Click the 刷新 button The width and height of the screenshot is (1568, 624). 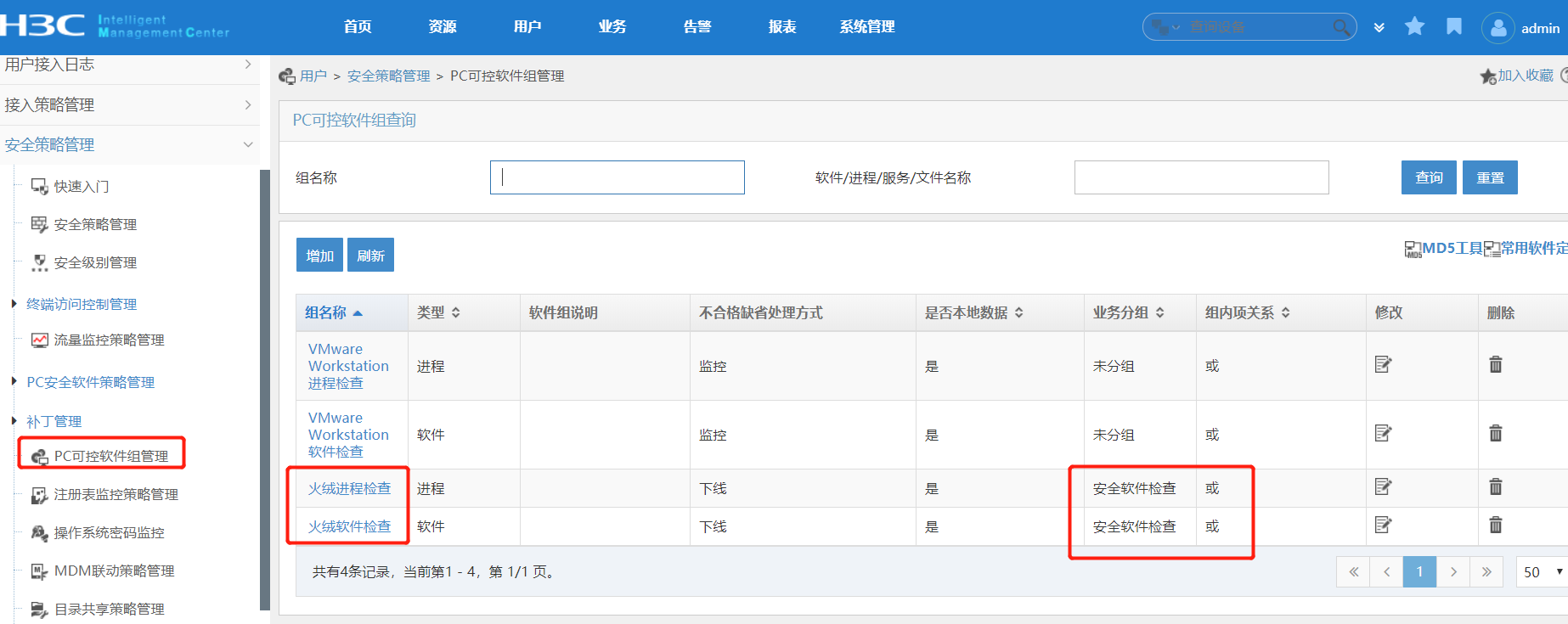370,255
